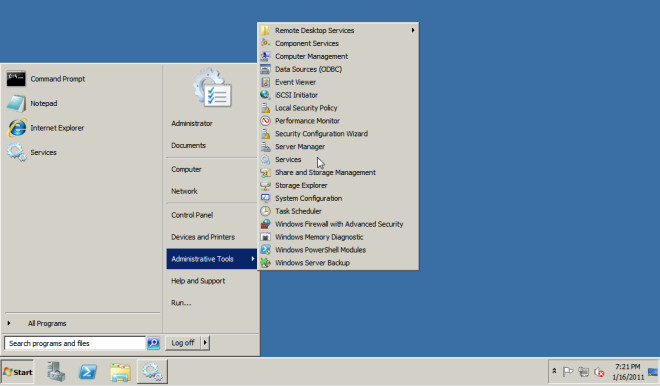Image resolution: width=660 pixels, height=386 pixels.
Task: Open Control Panel from Start menu
Action: click(192, 215)
